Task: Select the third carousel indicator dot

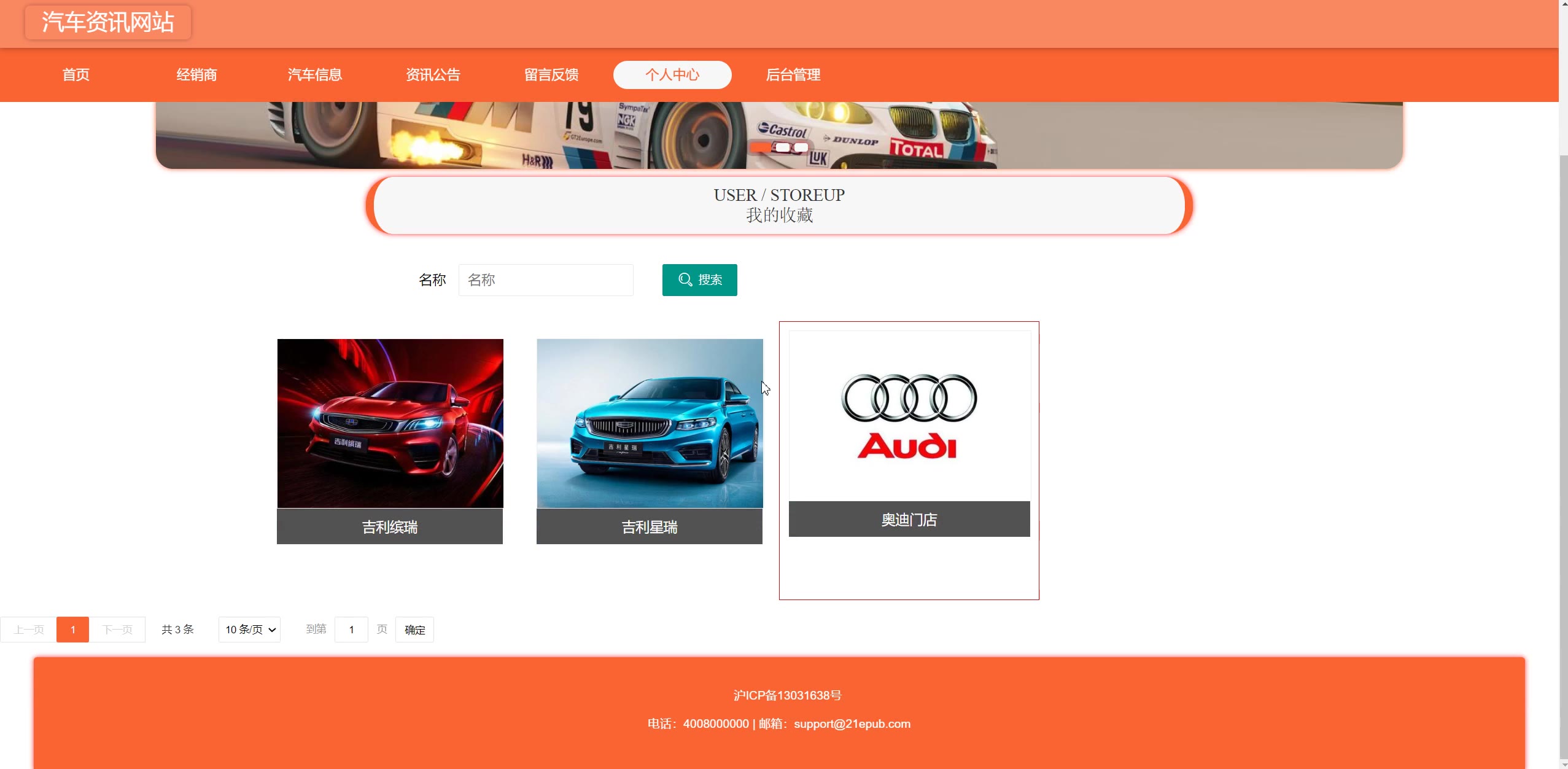Action: [x=801, y=147]
